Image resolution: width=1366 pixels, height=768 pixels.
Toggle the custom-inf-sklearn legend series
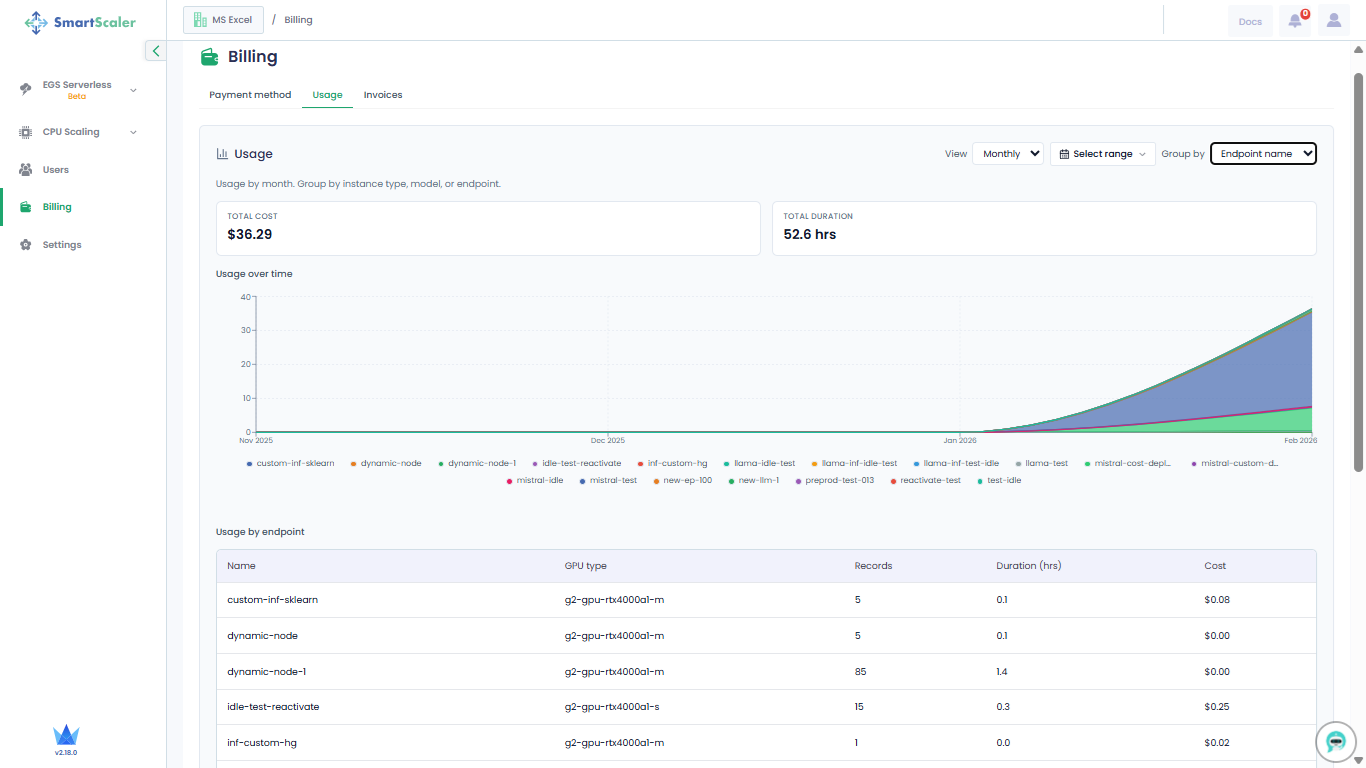pyautogui.click(x=290, y=464)
